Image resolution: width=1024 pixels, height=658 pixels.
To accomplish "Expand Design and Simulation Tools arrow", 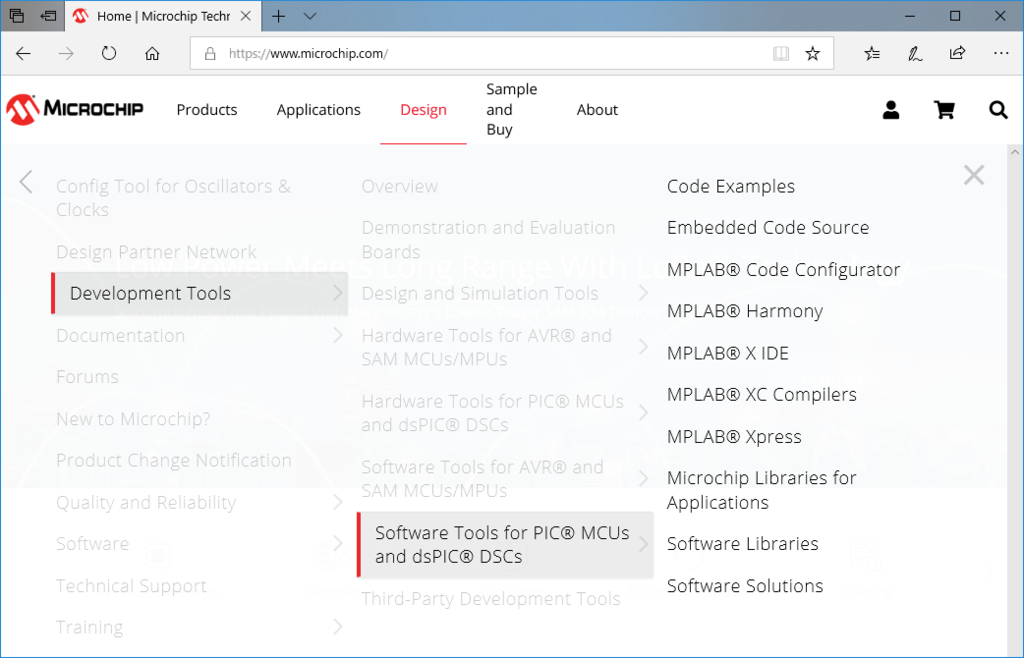I will (x=643, y=293).
